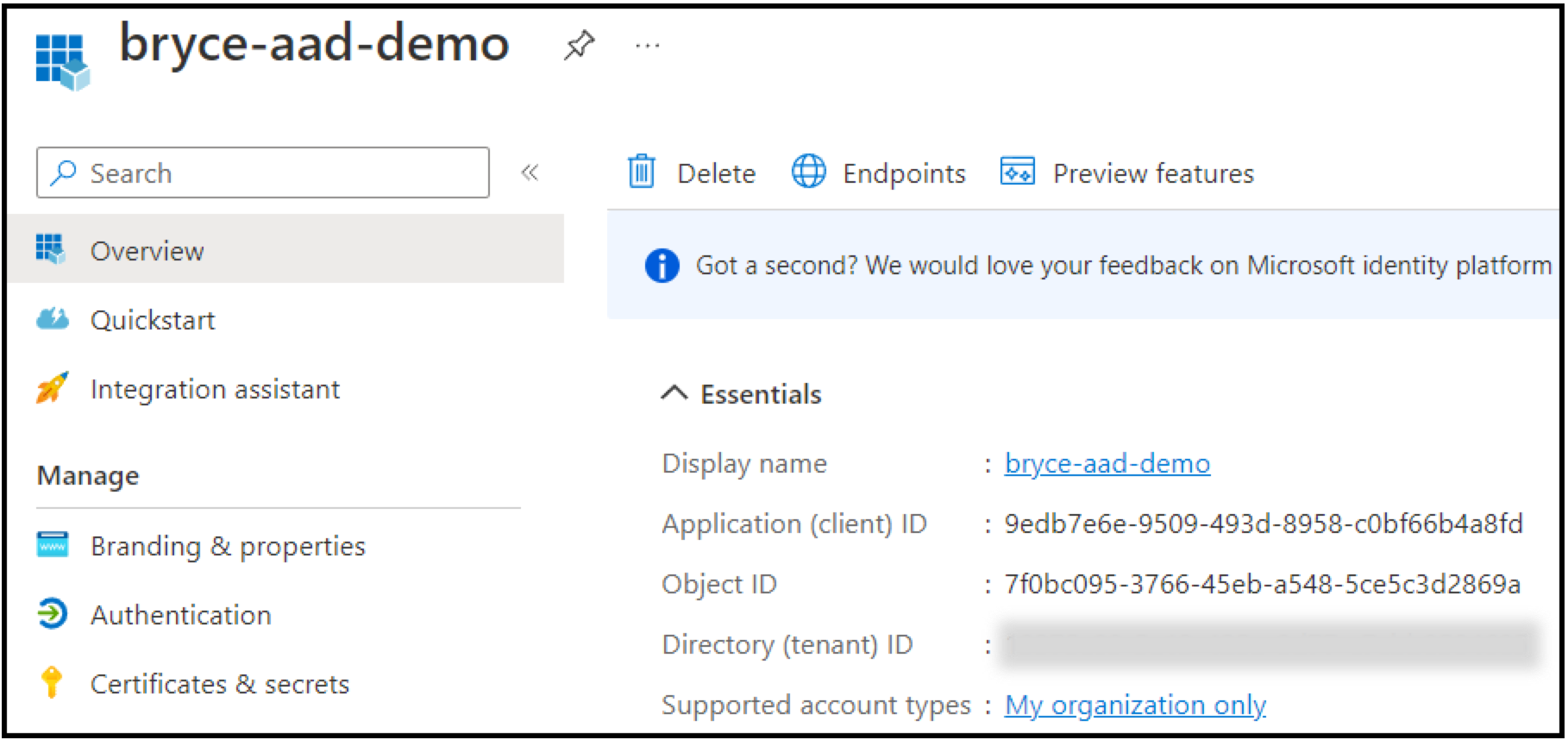
Task: Open Certificates & secrets
Action: click(x=220, y=684)
